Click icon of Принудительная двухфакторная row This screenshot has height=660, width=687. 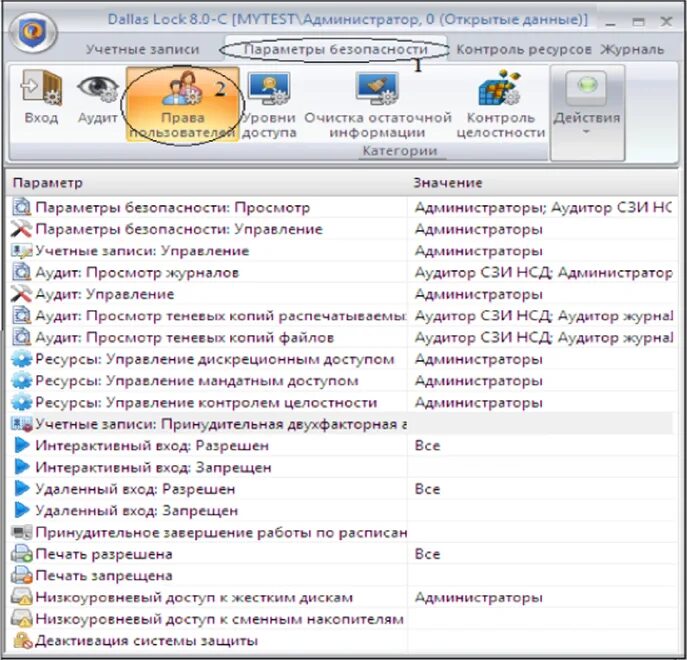[21, 424]
